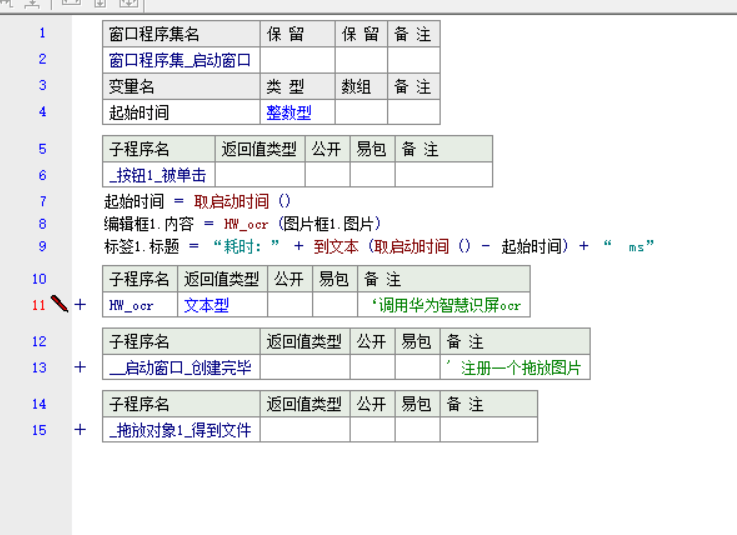The height and width of the screenshot is (535, 737).
Task: Click 公开 header above HW_ocr row
Action: pos(290,279)
